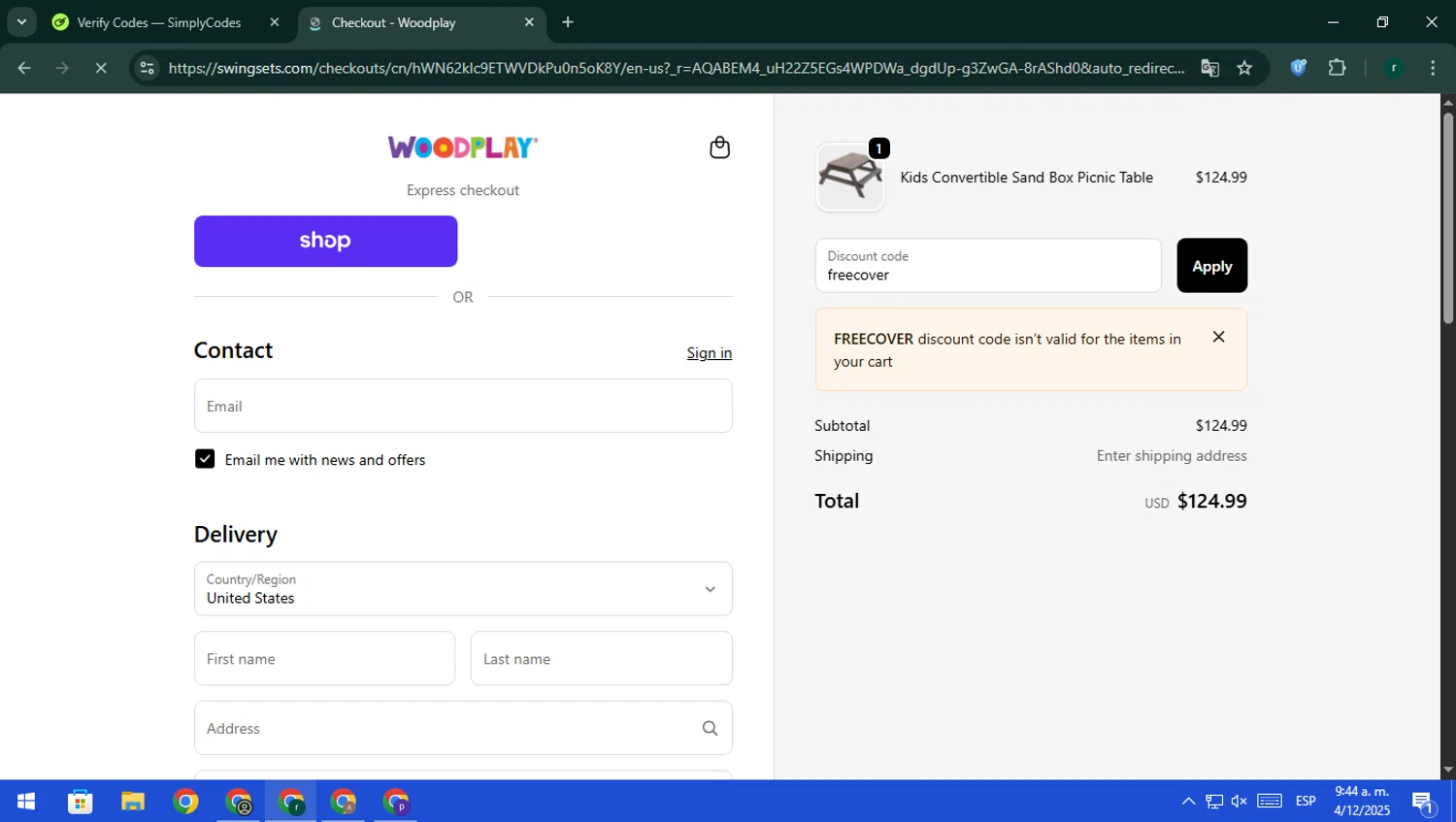Click the Woodplay logo
This screenshot has width=1456, height=822.
tap(463, 148)
